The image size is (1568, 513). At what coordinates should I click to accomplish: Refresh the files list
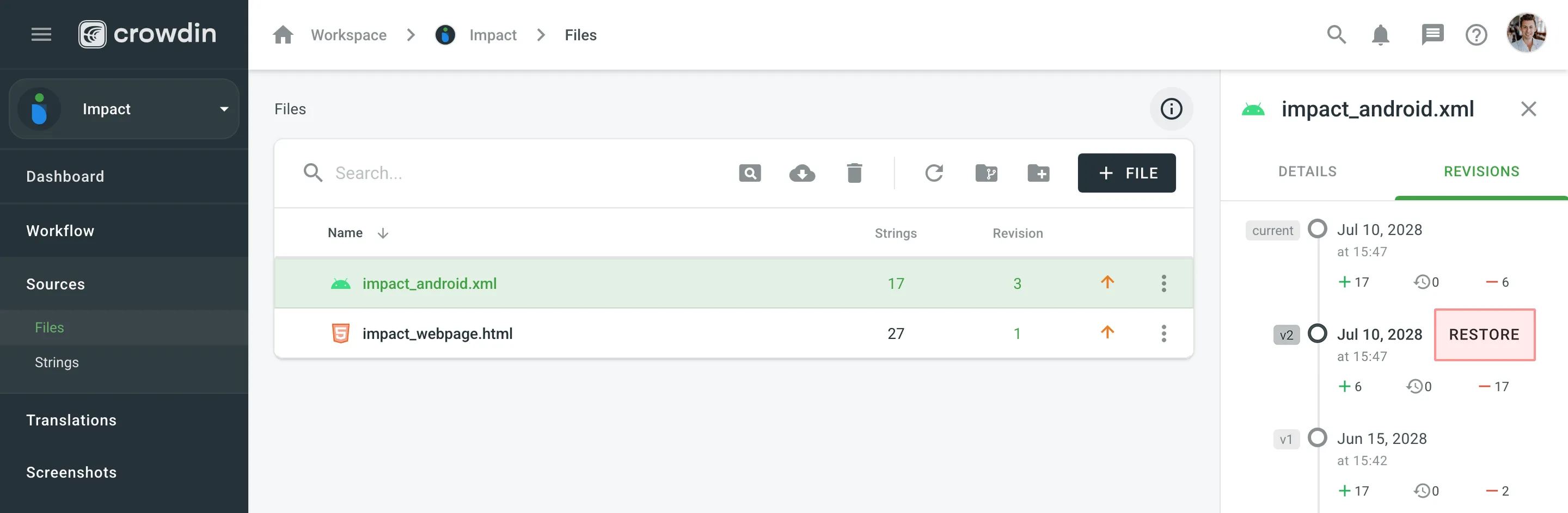[934, 174]
